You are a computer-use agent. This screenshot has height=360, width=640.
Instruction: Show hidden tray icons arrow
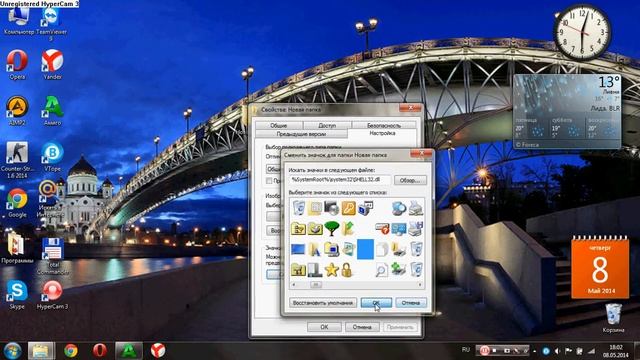coord(535,351)
